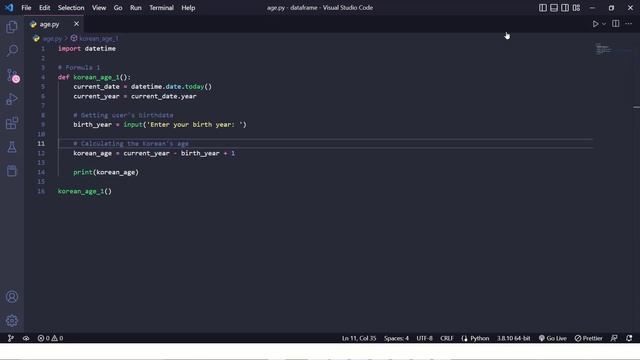Open the File menu
This screenshot has height=360, width=640.
click(x=26, y=8)
